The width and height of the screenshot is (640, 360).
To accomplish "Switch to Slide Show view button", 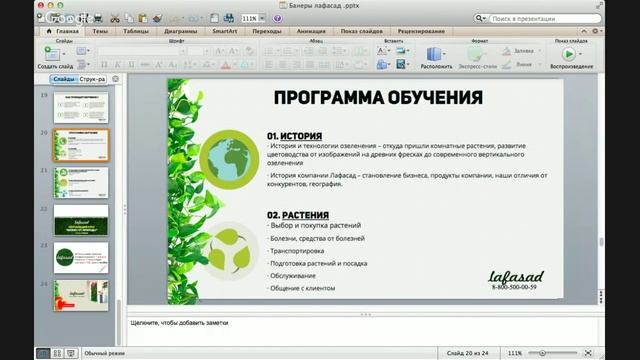I will pyautogui.click(x=71, y=353).
